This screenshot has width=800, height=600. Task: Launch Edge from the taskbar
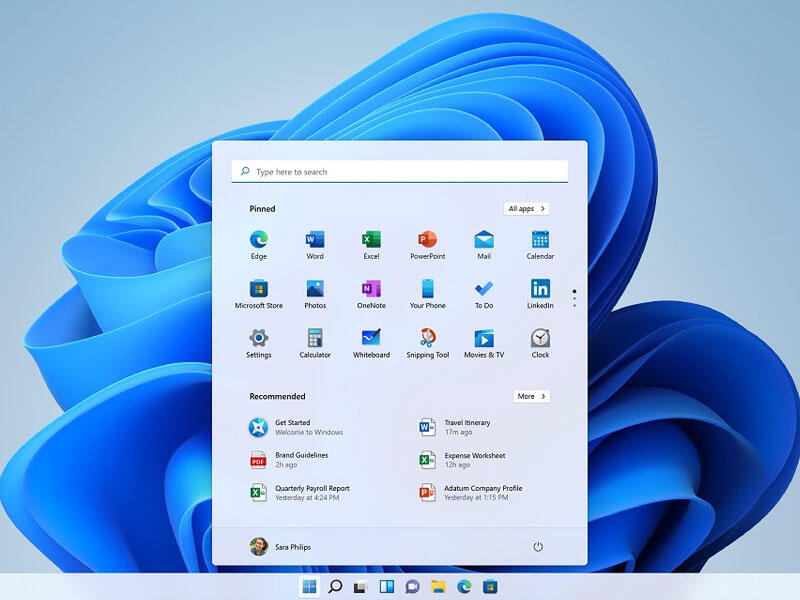point(464,587)
